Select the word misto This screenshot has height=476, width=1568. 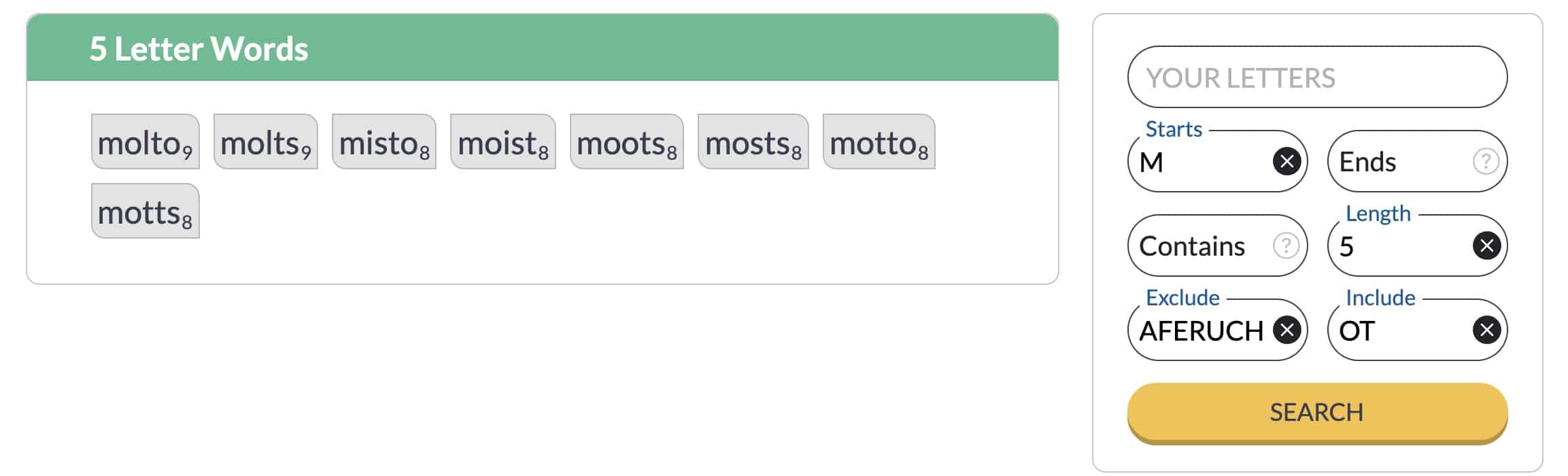coord(384,142)
